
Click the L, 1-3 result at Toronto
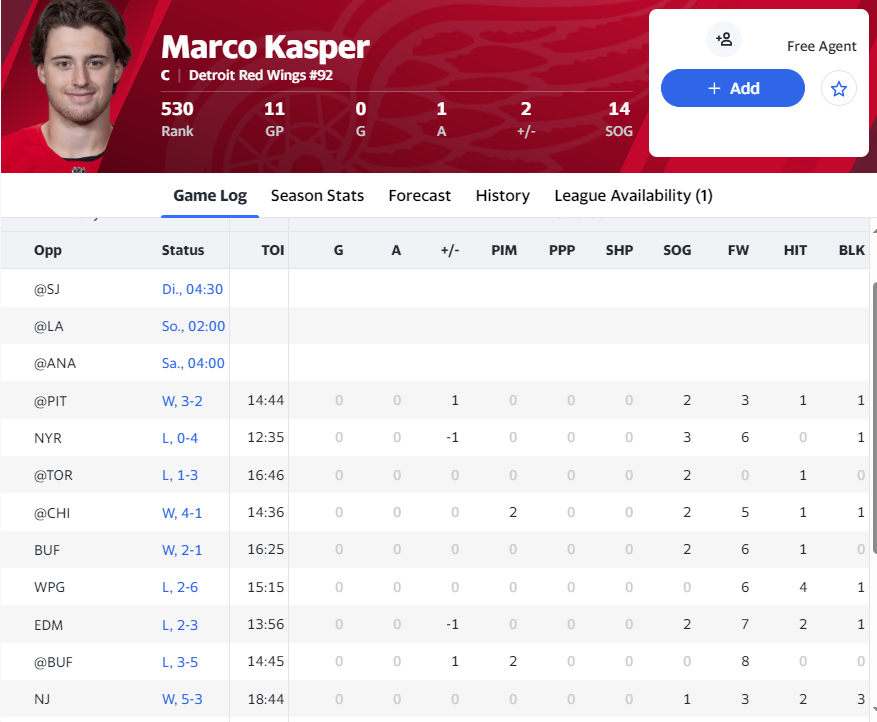click(181, 476)
